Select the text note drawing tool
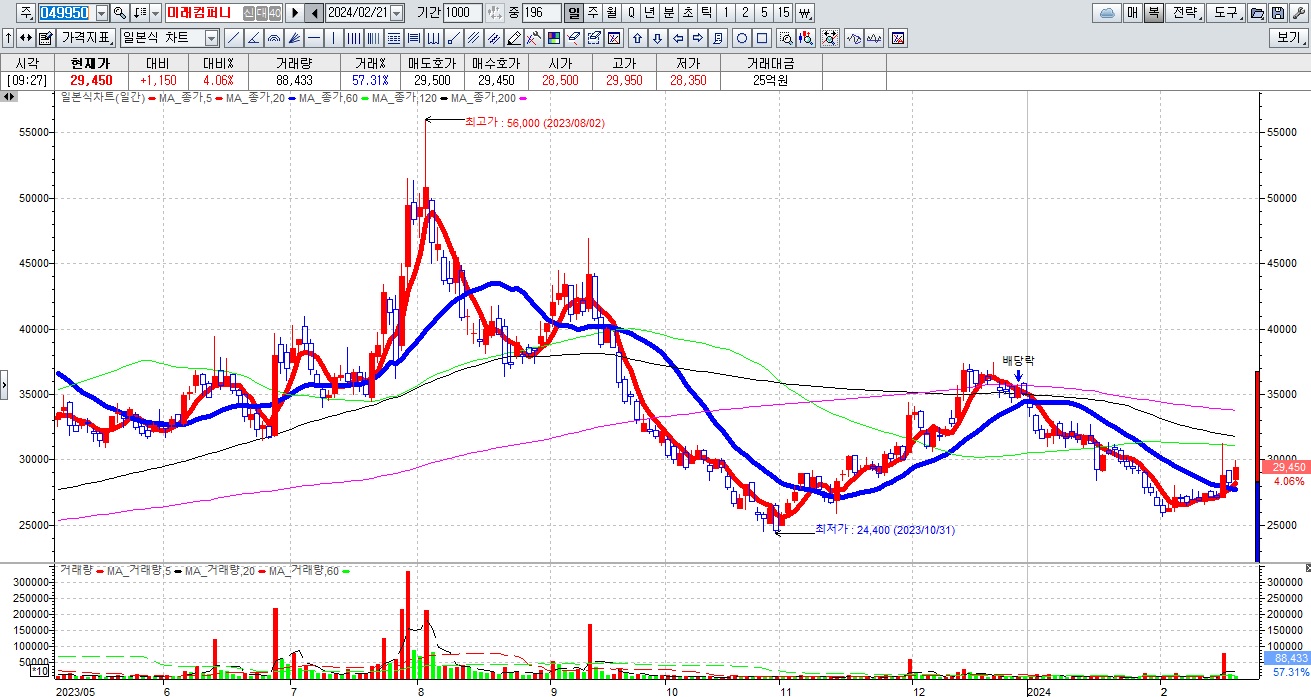The width and height of the screenshot is (1311, 697). pyautogui.click(x=718, y=38)
